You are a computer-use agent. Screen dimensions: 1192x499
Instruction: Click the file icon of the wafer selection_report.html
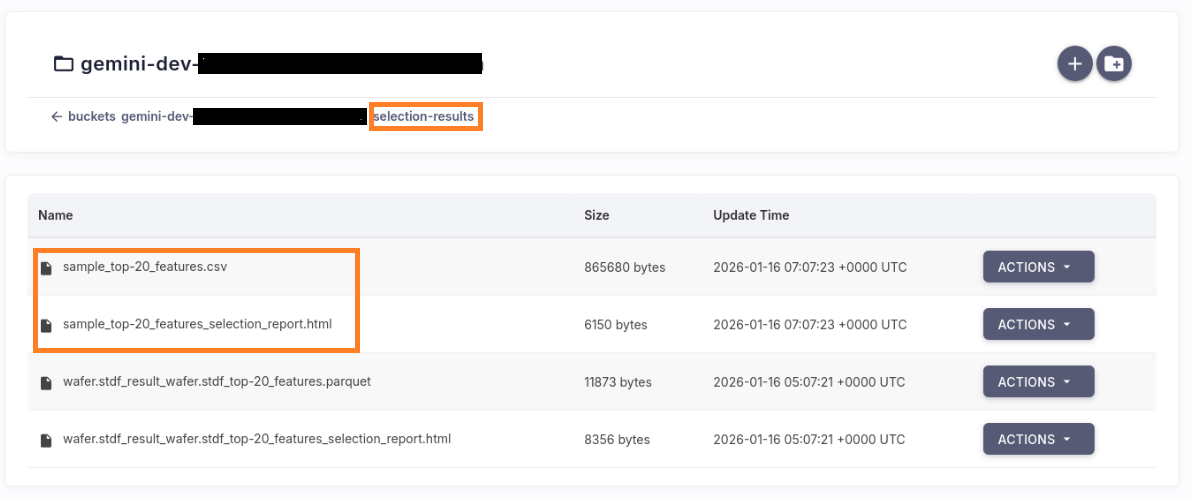tap(46, 440)
